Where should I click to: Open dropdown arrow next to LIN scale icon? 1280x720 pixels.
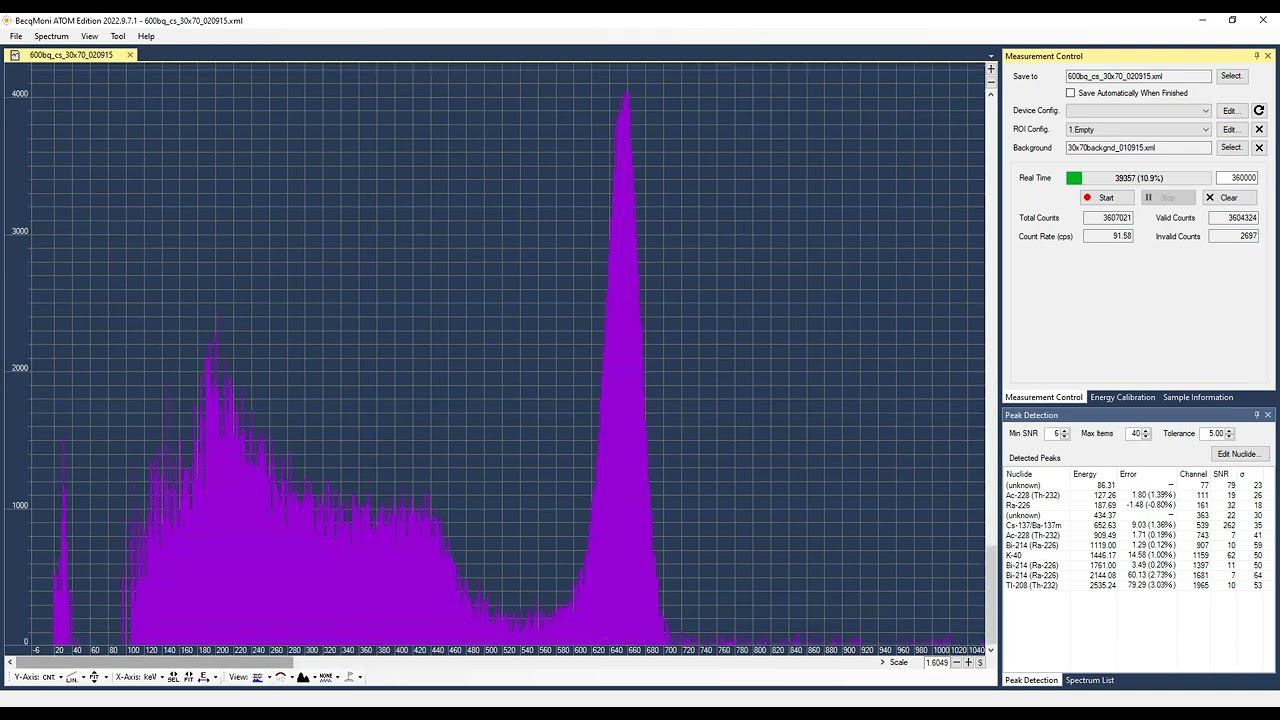coord(83,677)
